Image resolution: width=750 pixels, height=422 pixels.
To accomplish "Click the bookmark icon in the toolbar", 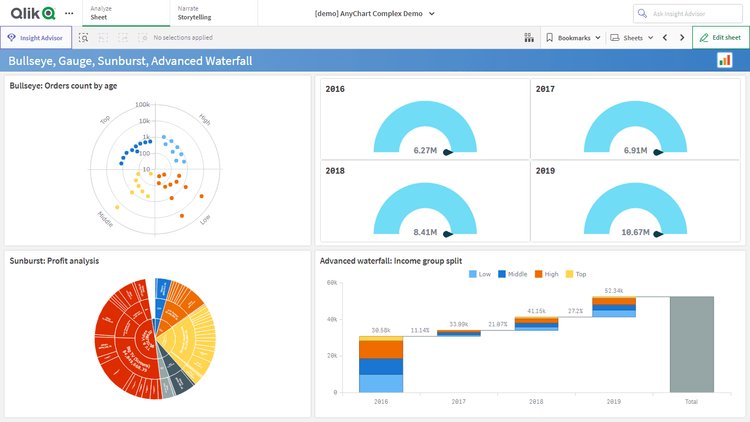I will pyautogui.click(x=549, y=37).
